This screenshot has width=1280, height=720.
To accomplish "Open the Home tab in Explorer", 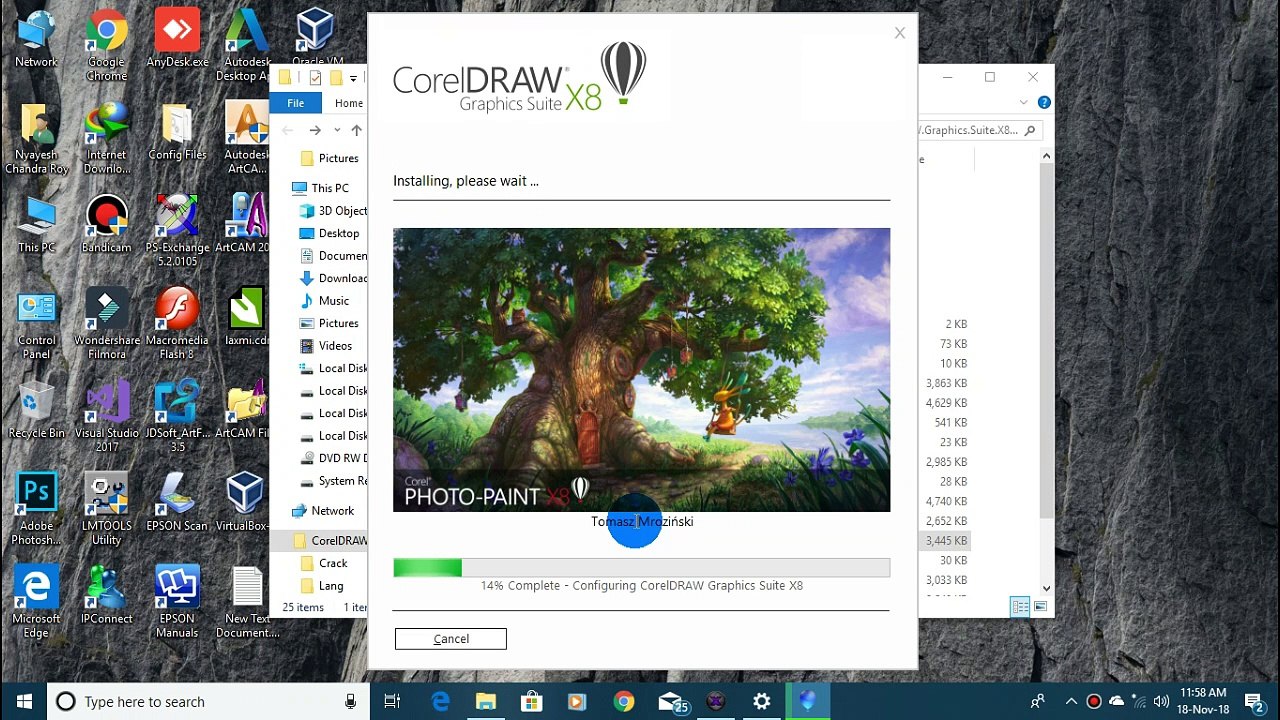I will pos(349,103).
